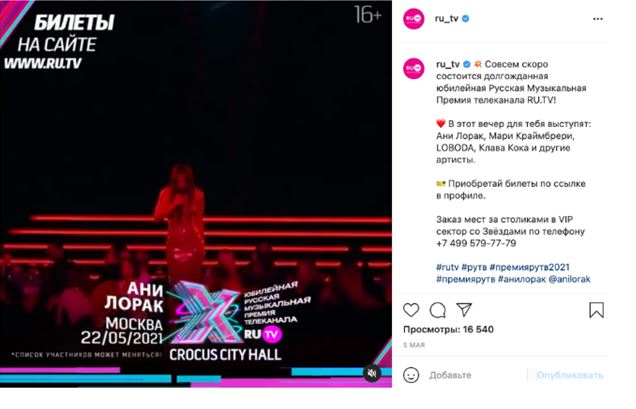Image resolution: width=636 pixels, height=409 pixels.
Task: Click the ru_tv avatar beside the caption
Action: tap(413, 68)
